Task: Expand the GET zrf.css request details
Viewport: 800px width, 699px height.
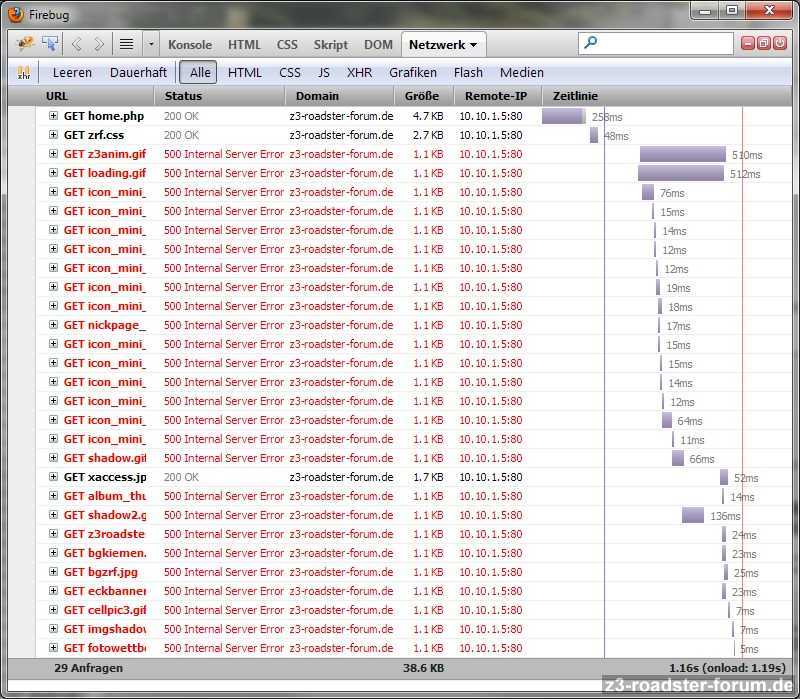Action: pos(54,135)
